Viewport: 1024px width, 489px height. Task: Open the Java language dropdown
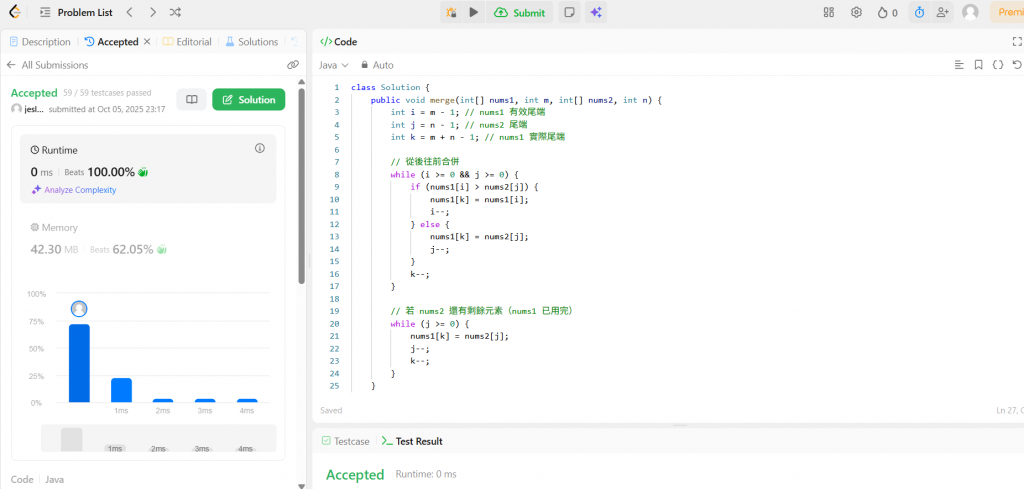coord(334,65)
